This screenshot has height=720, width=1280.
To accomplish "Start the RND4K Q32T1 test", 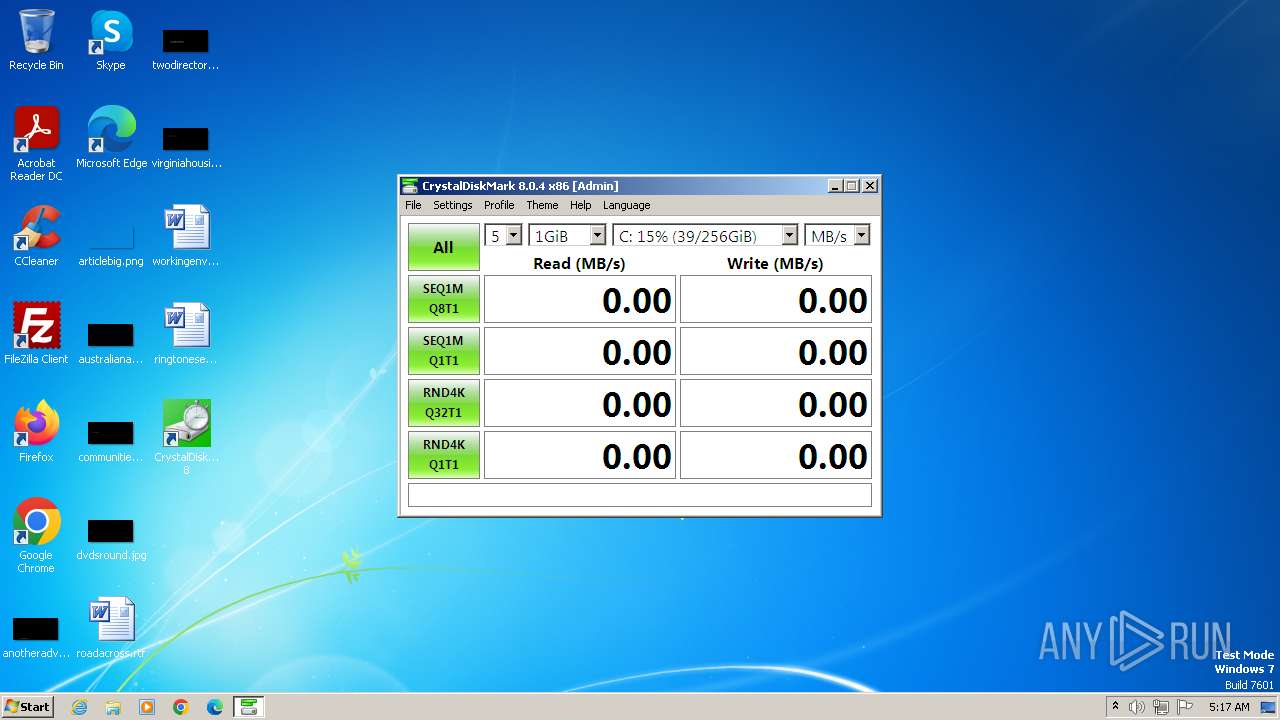I will coord(443,403).
